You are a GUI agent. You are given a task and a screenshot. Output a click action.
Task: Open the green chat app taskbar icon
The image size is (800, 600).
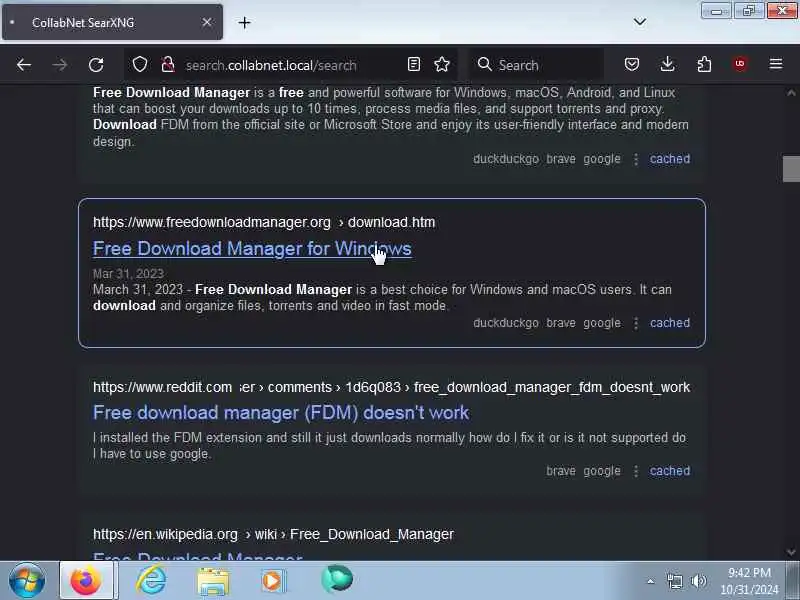tap(337, 580)
